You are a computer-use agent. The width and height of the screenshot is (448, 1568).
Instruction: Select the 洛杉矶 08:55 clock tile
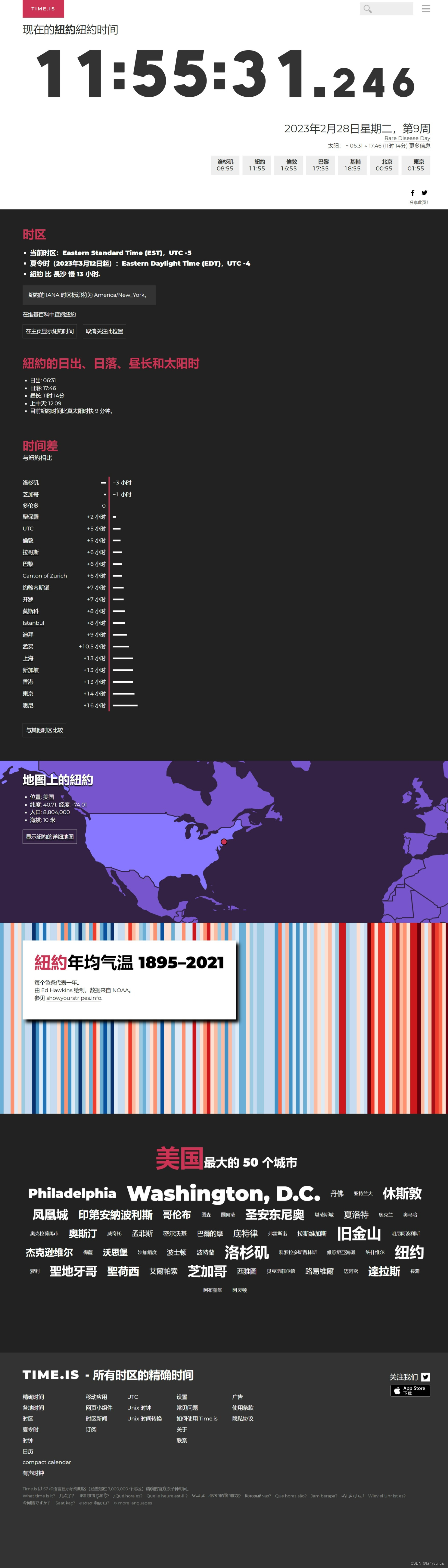point(225,166)
